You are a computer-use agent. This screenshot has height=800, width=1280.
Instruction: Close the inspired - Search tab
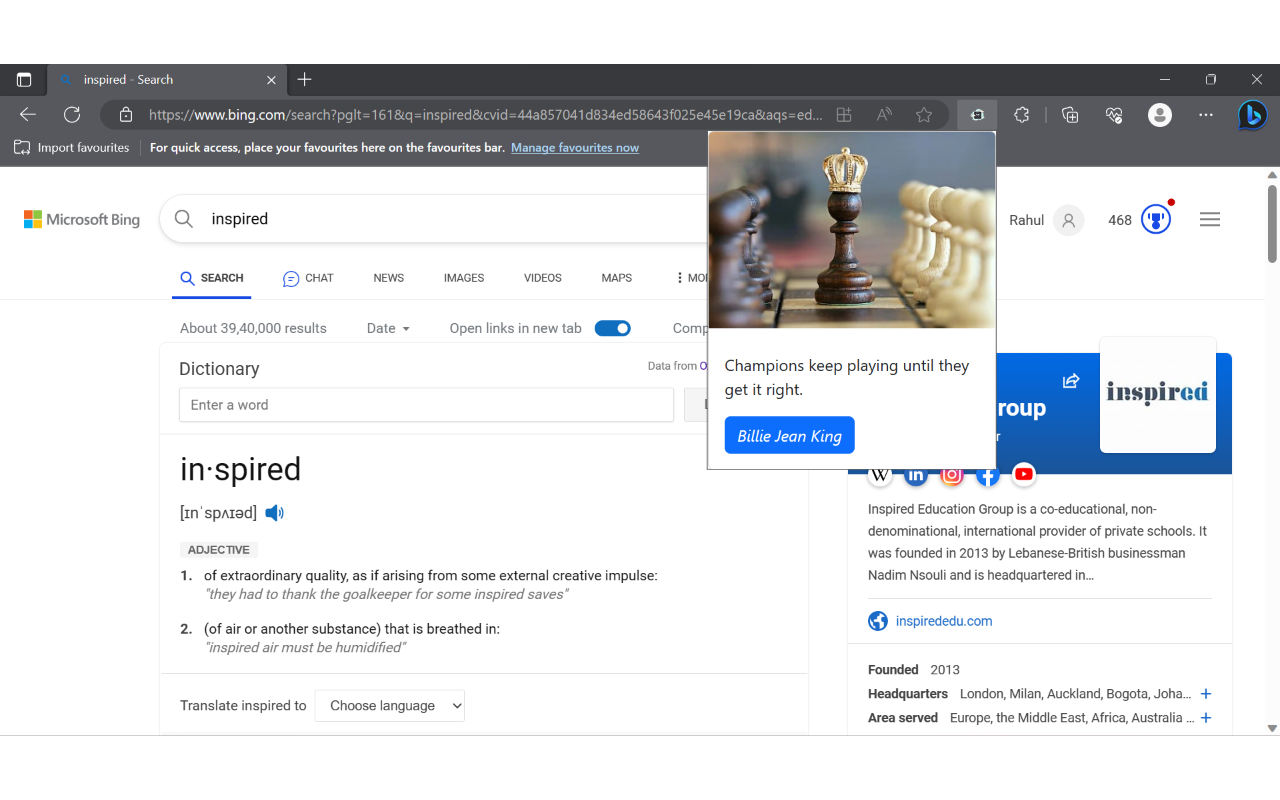(x=272, y=80)
